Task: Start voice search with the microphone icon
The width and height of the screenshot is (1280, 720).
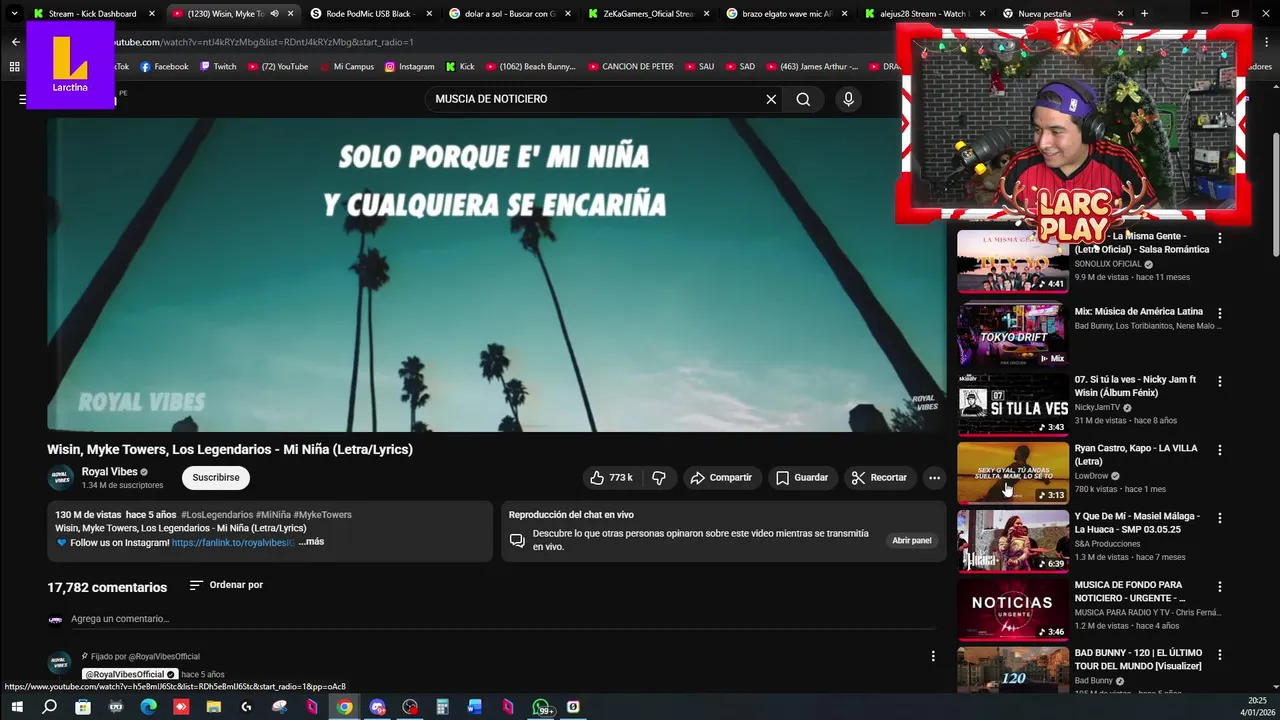Action: point(848,99)
